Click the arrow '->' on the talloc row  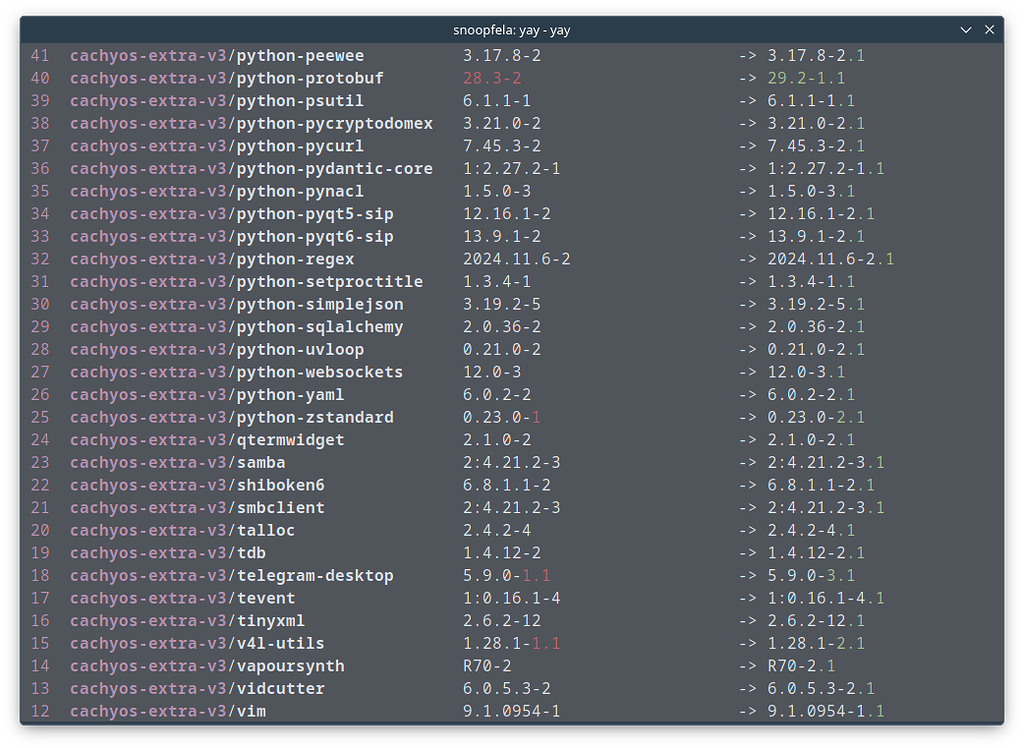(x=748, y=530)
